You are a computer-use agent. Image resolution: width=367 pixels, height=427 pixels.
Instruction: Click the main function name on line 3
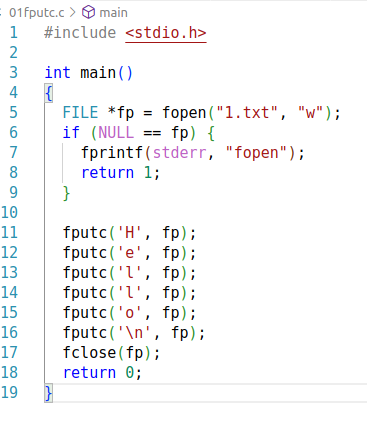click(x=98, y=73)
